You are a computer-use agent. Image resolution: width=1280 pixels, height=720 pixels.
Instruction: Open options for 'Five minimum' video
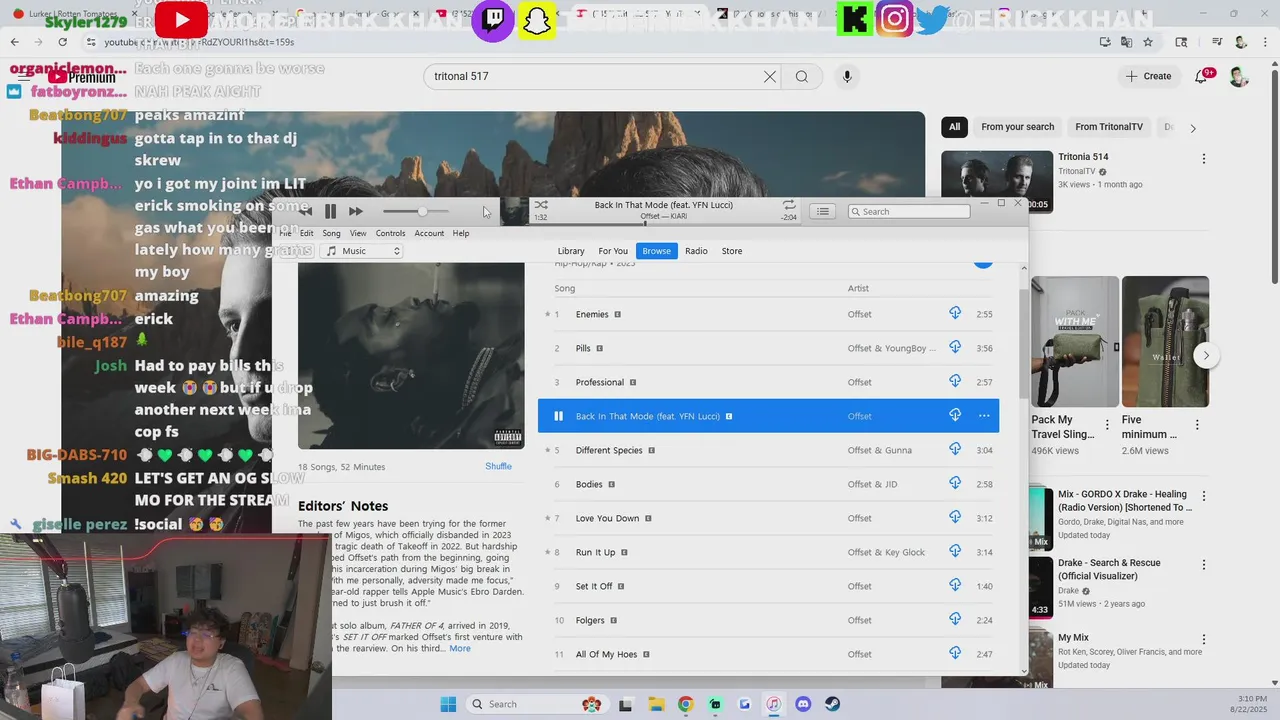[1196, 425]
